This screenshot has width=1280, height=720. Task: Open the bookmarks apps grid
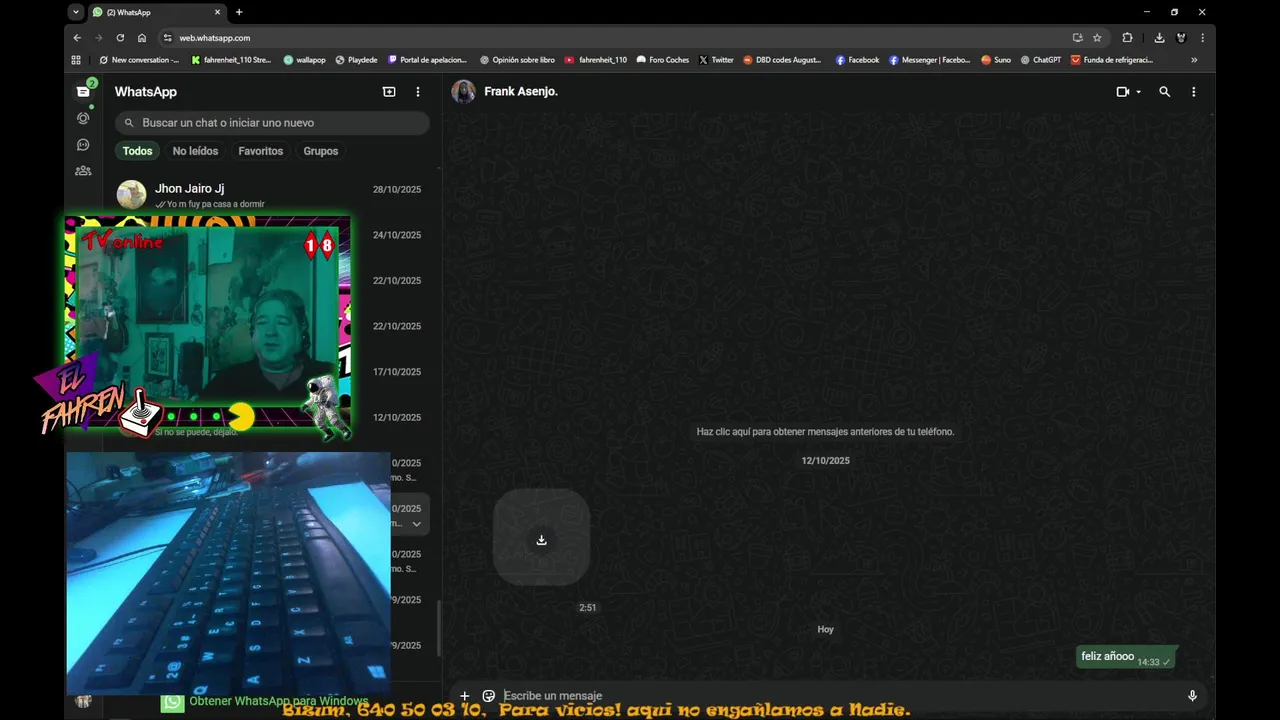[76, 60]
